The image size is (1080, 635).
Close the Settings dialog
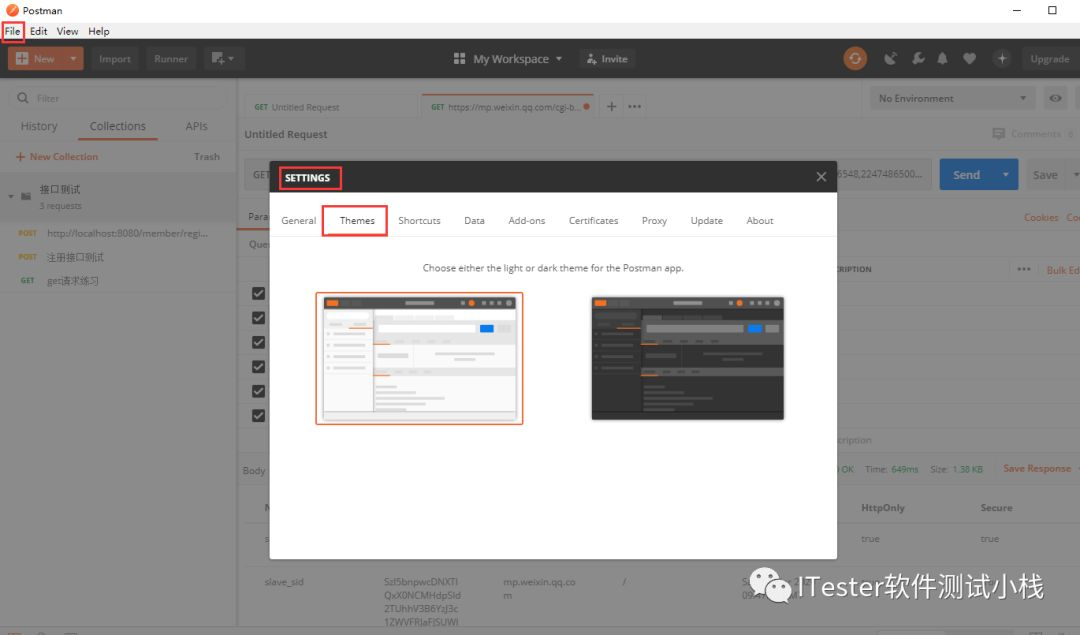(x=821, y=177)
